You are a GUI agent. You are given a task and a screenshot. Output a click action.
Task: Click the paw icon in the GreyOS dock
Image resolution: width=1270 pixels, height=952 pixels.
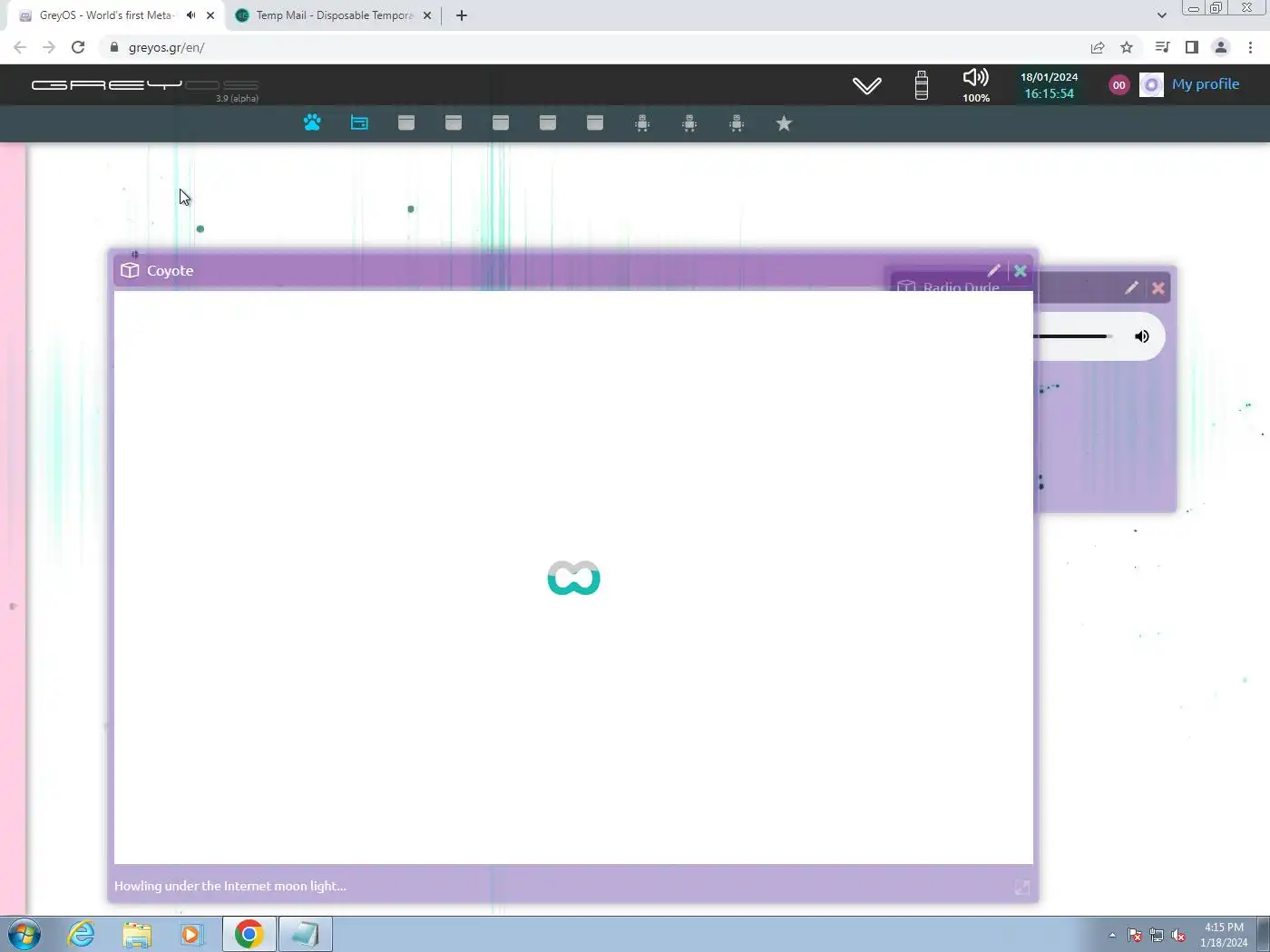tap(312, 122)
